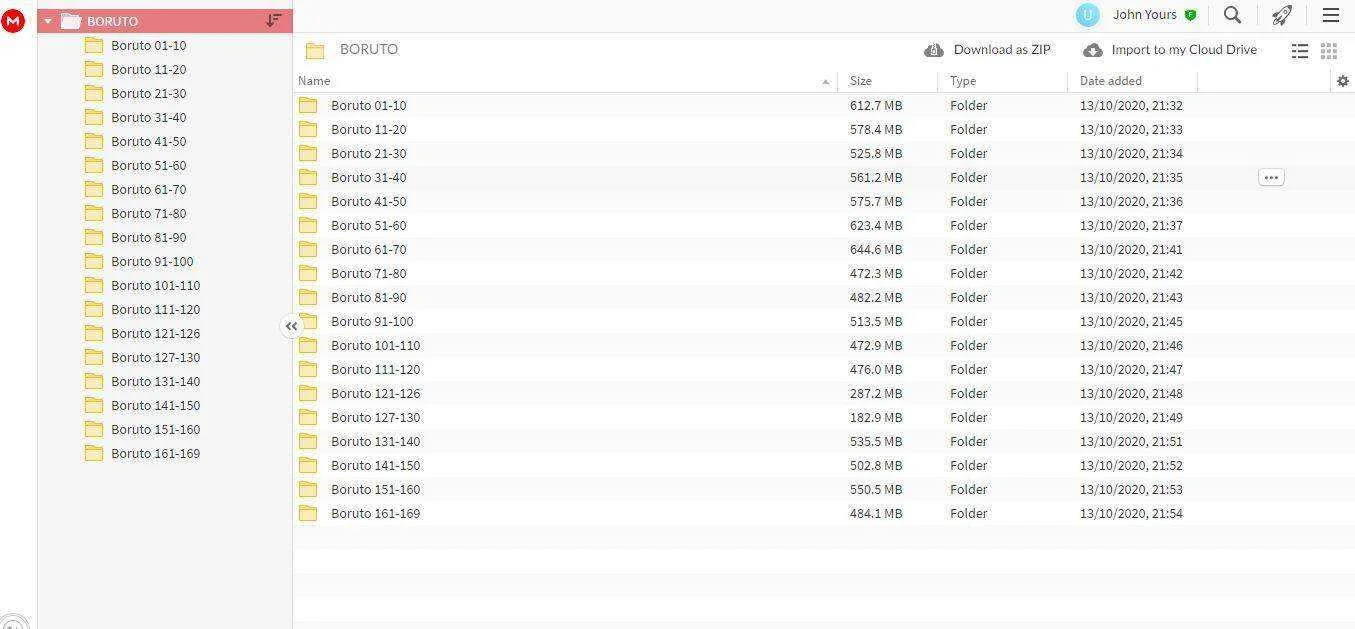Click the user avatar icon

1087,15
